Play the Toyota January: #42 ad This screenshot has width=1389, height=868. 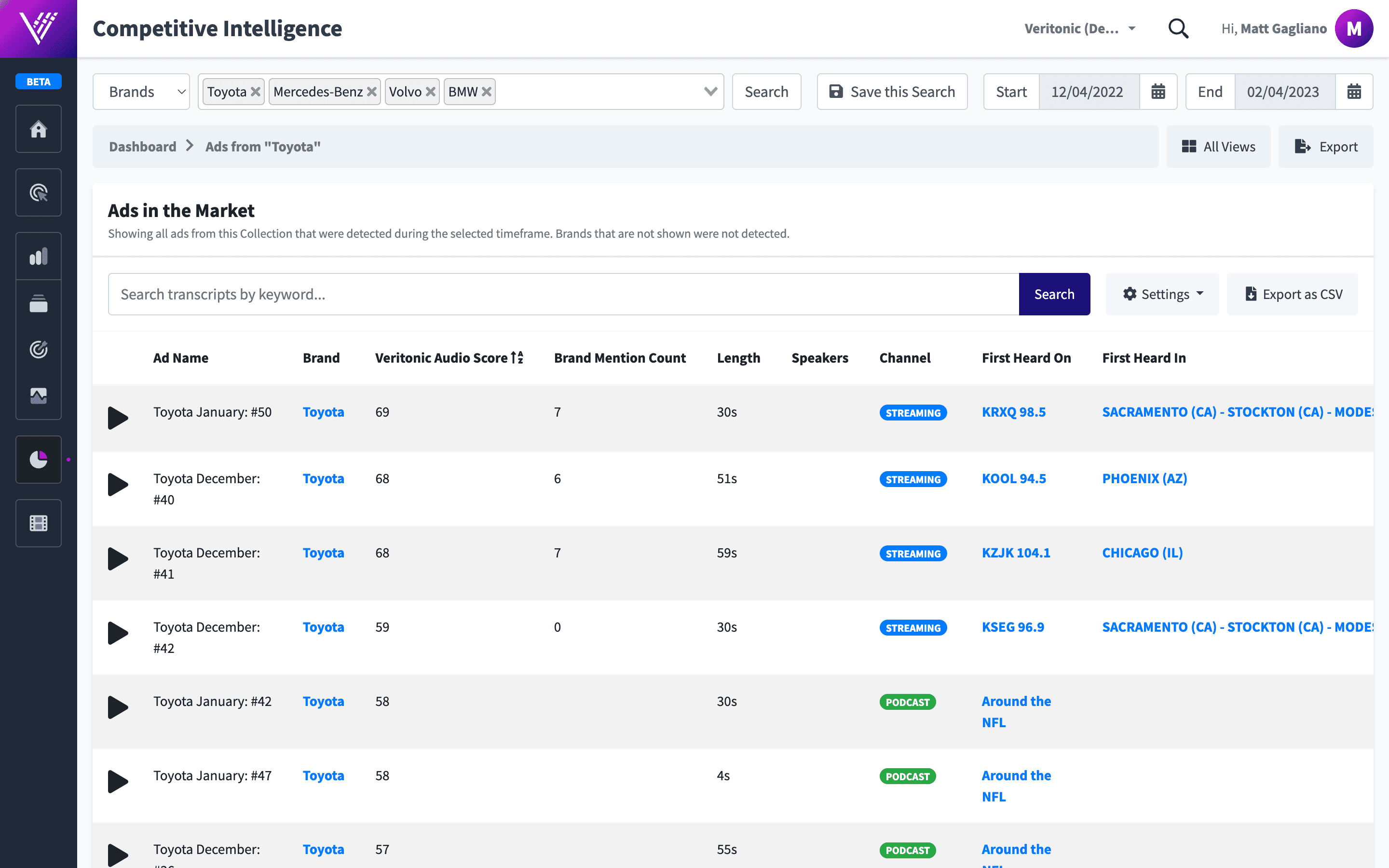[x=118, y=707]
